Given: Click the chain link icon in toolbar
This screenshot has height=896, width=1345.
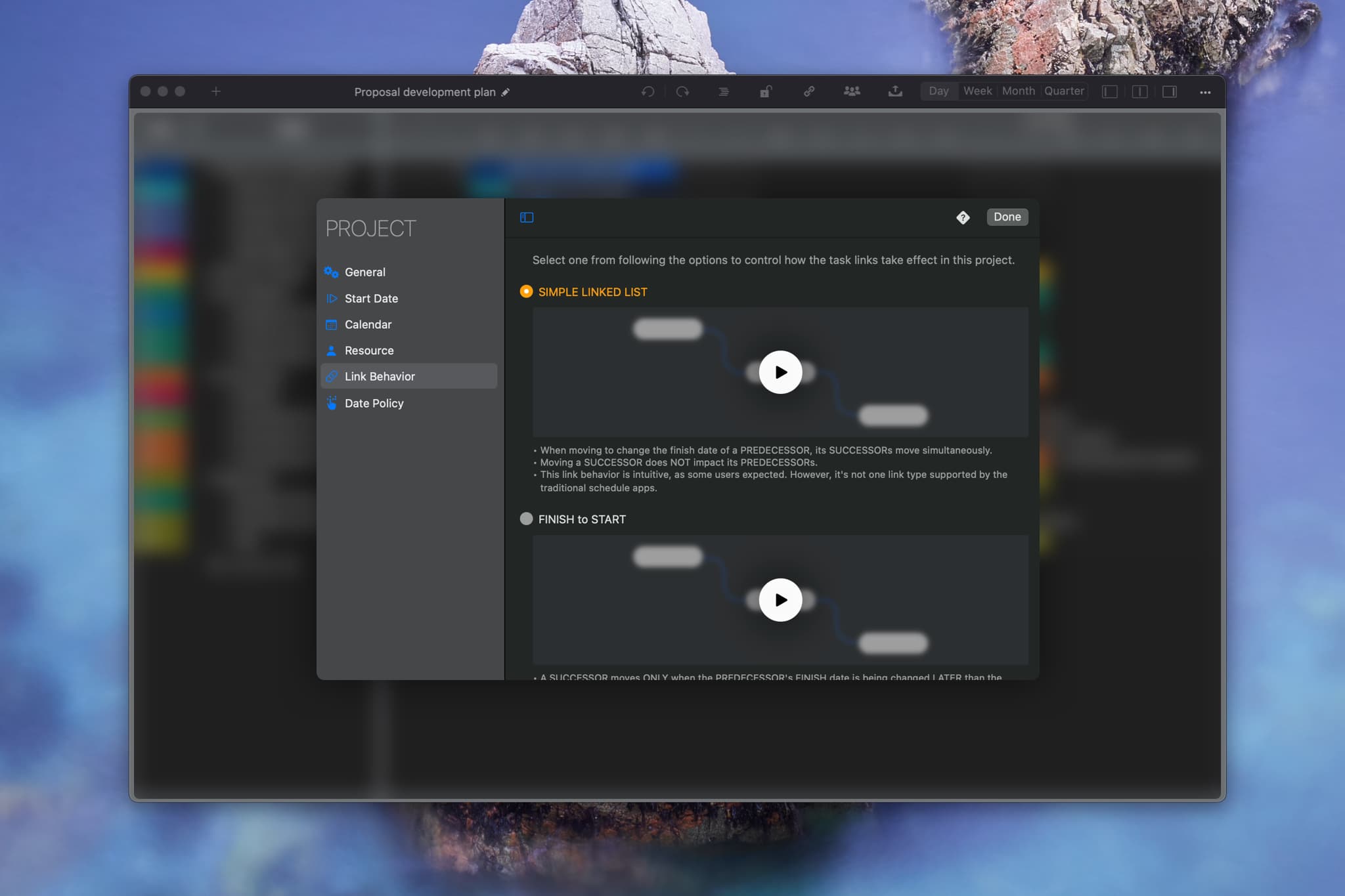Looking at the screenshot, I should (809, 92).
